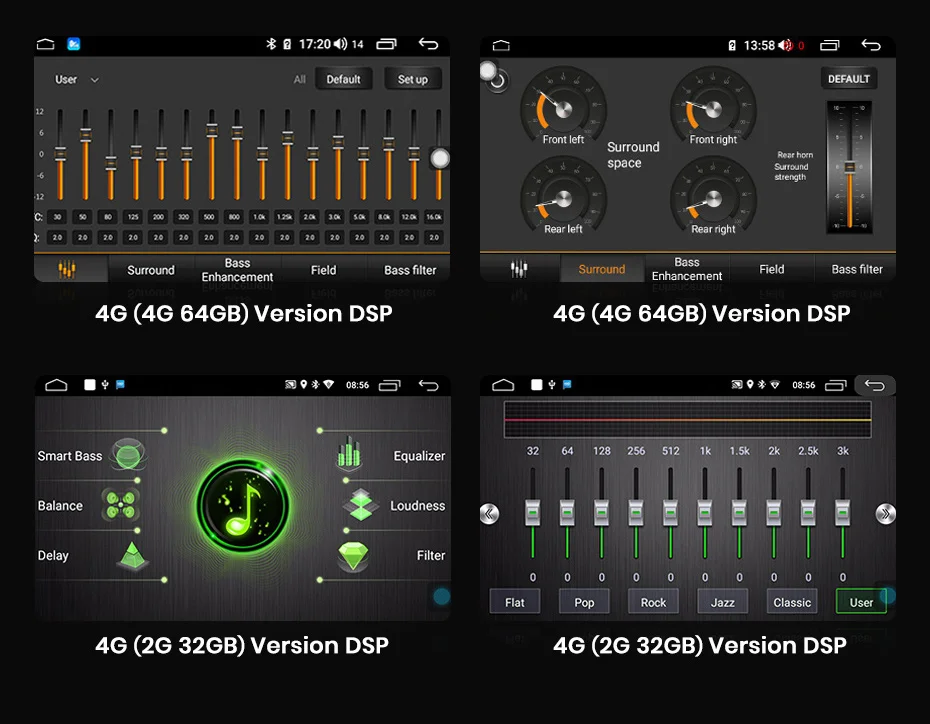Tap the muted volume icon showing 0
Screen dimensions: 930x724
(x=785, y=45)
